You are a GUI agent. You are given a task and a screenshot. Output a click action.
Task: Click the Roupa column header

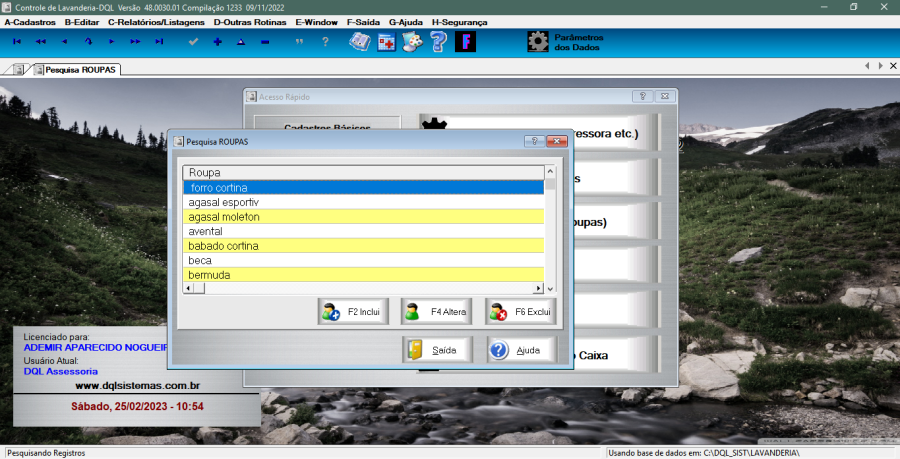click(364, 172)
